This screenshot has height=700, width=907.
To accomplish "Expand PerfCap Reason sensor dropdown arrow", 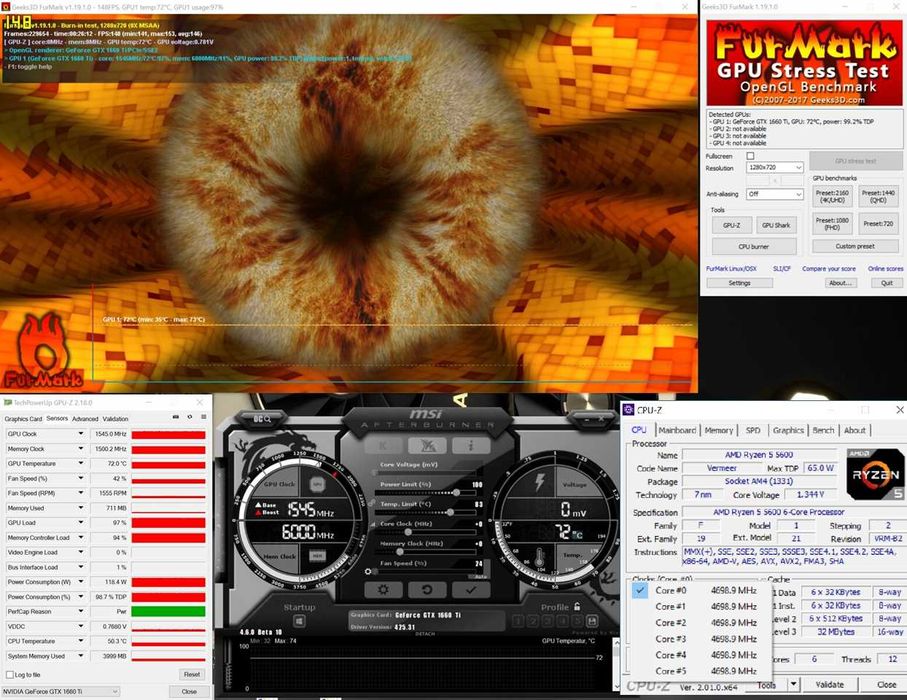I will pos(80,611).
